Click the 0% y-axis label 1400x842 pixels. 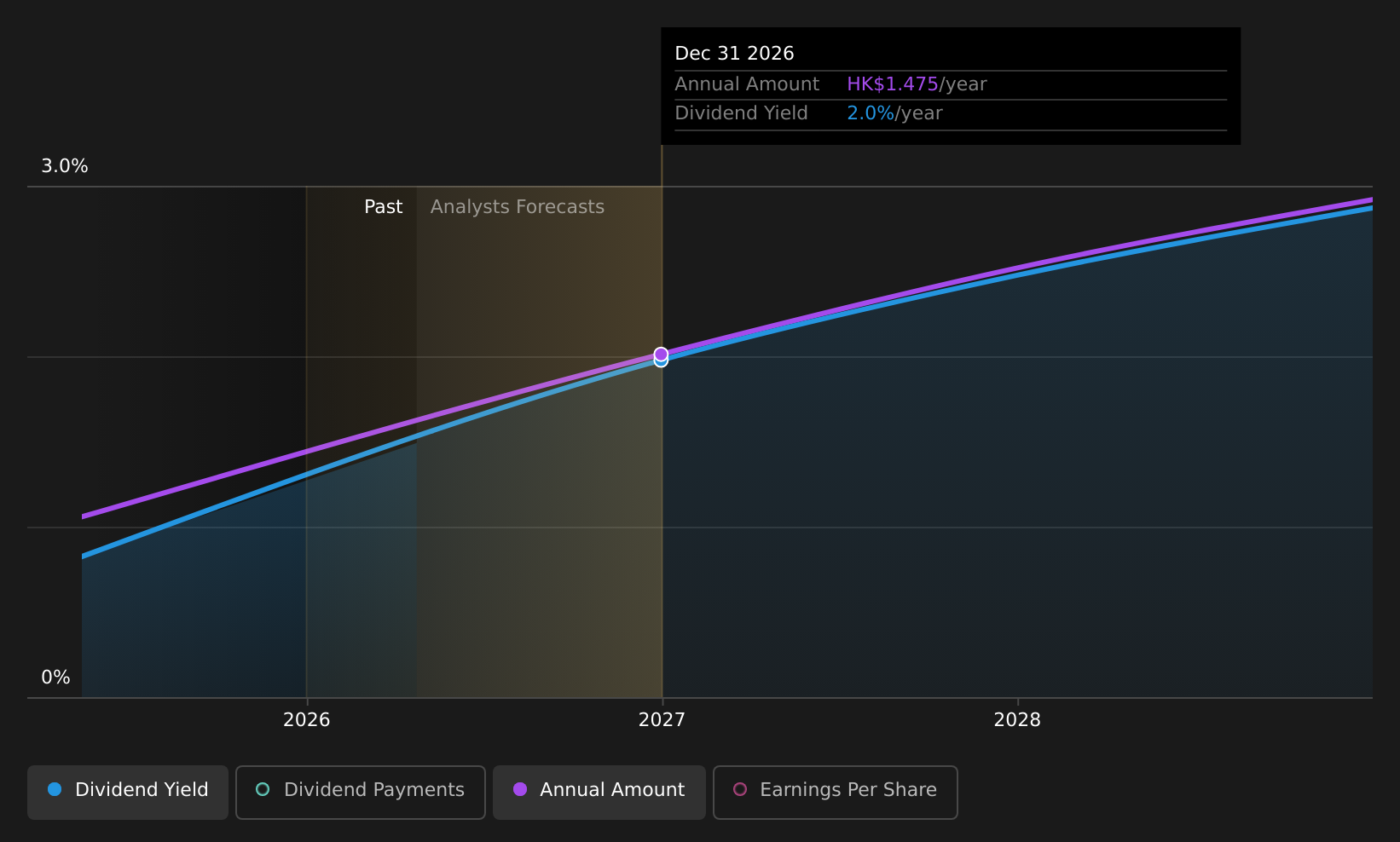55,678
